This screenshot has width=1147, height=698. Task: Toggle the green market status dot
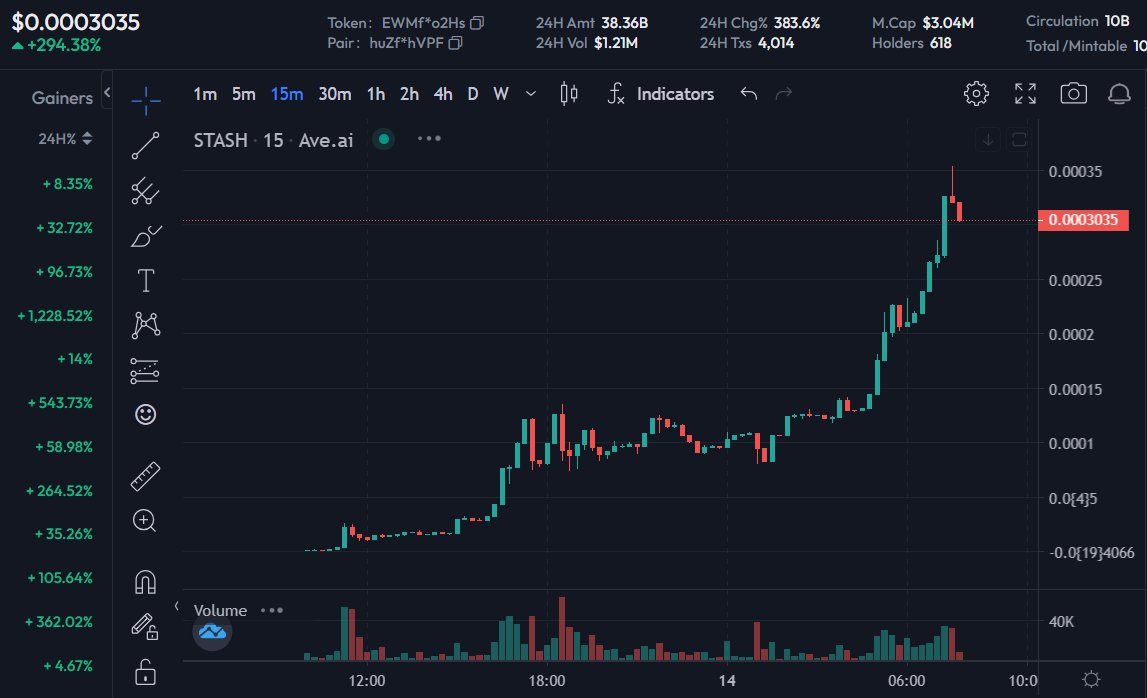click(x=383, y=139)
